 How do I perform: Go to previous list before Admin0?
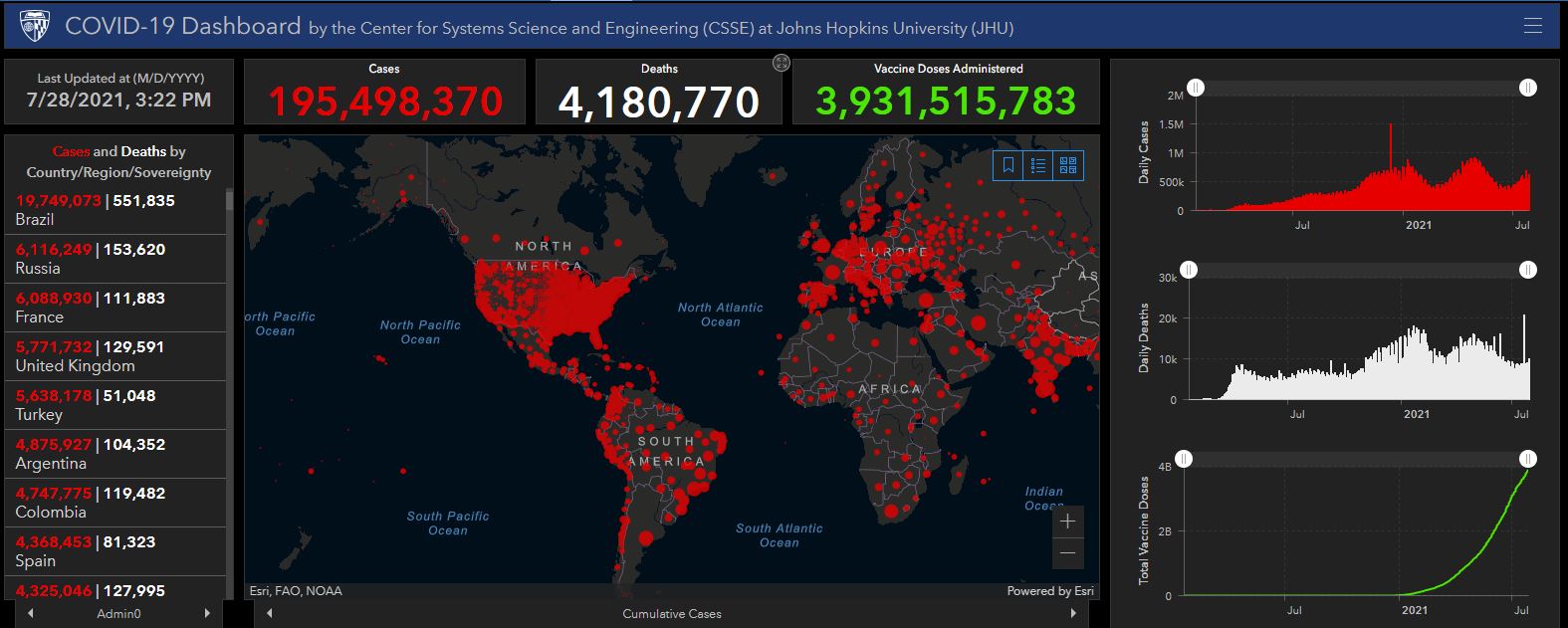pos(31,614)
